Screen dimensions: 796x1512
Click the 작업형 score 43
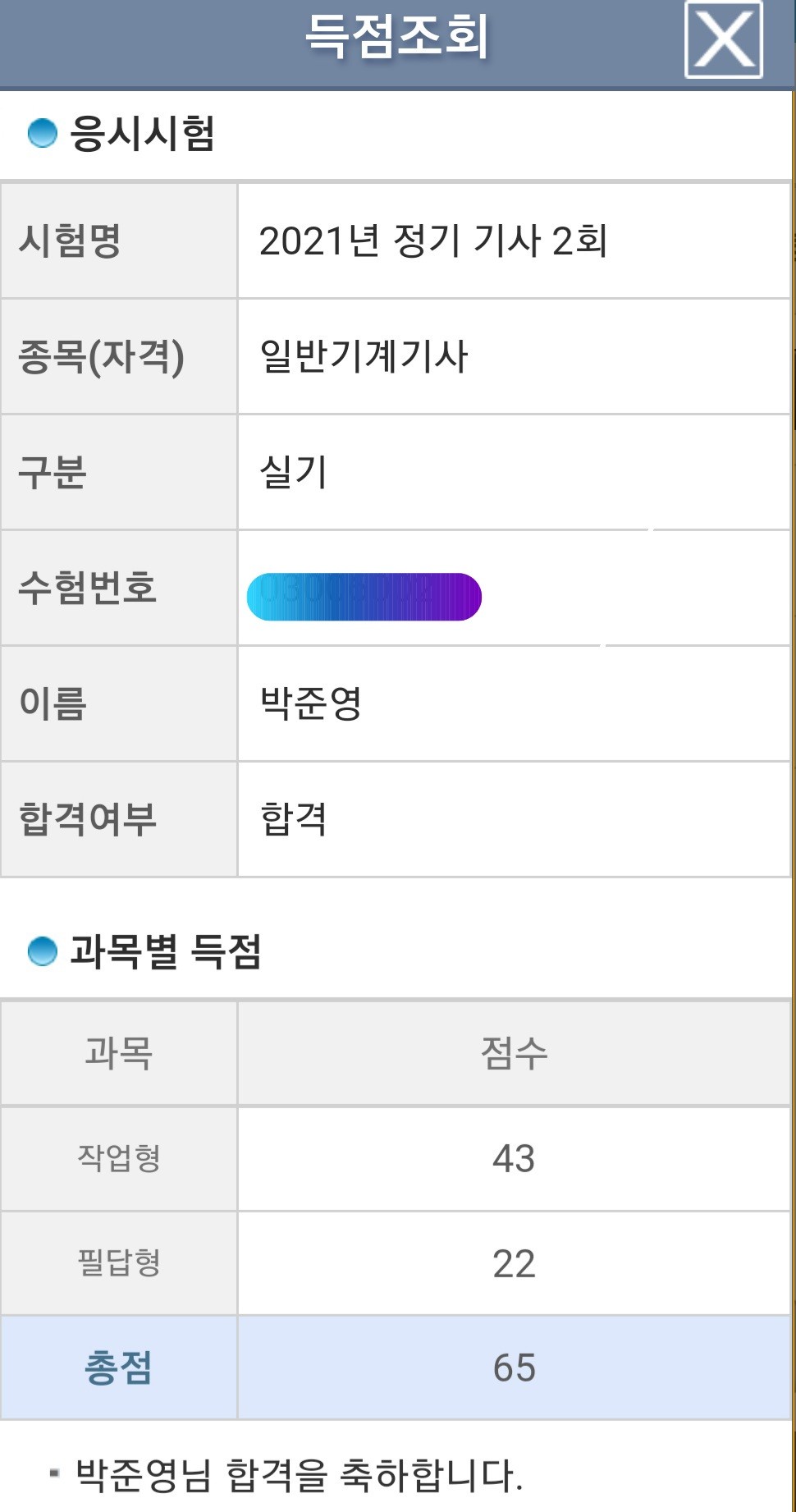(514, 1158)
